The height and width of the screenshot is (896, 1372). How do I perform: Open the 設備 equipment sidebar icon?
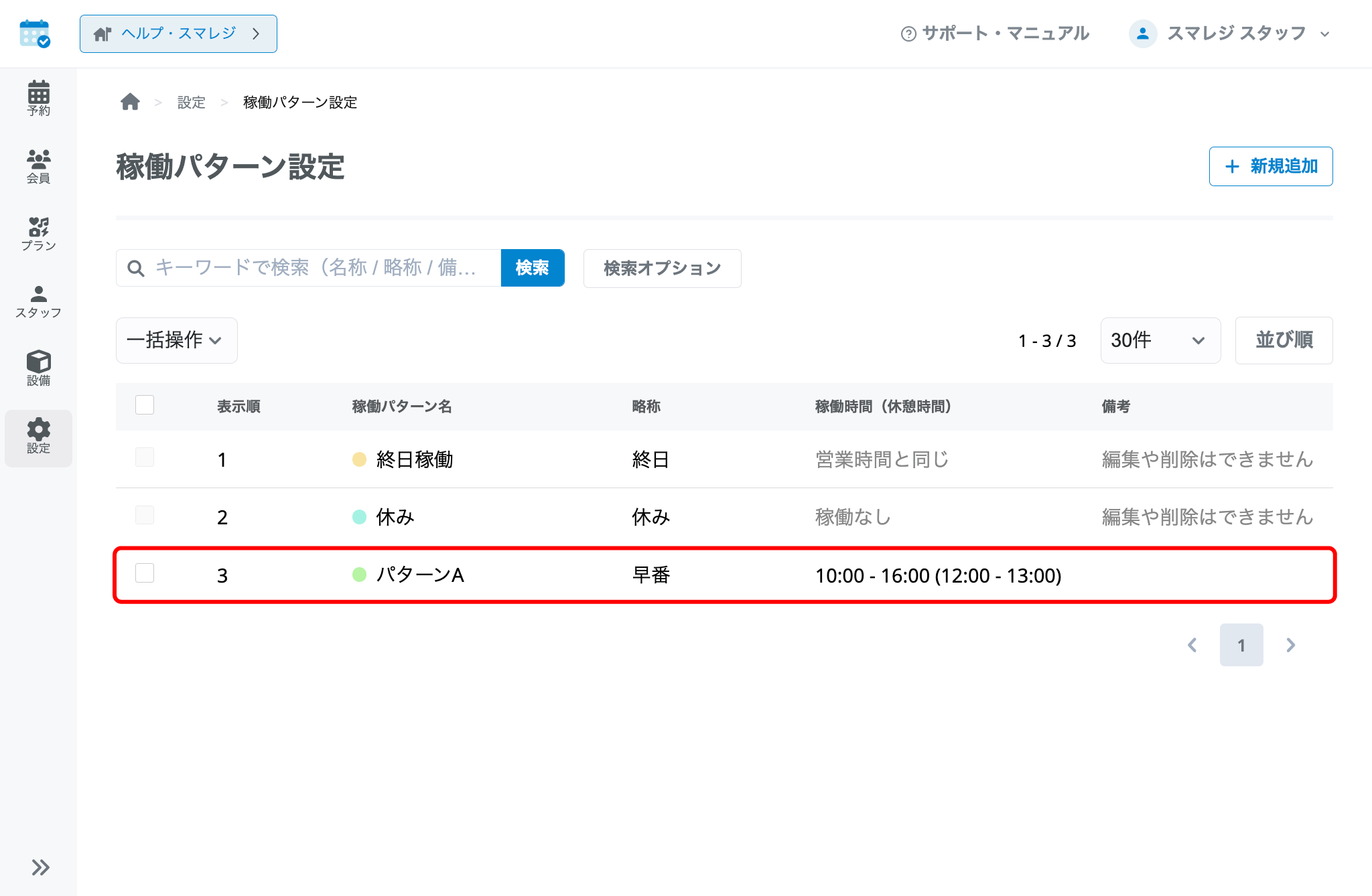38,368
